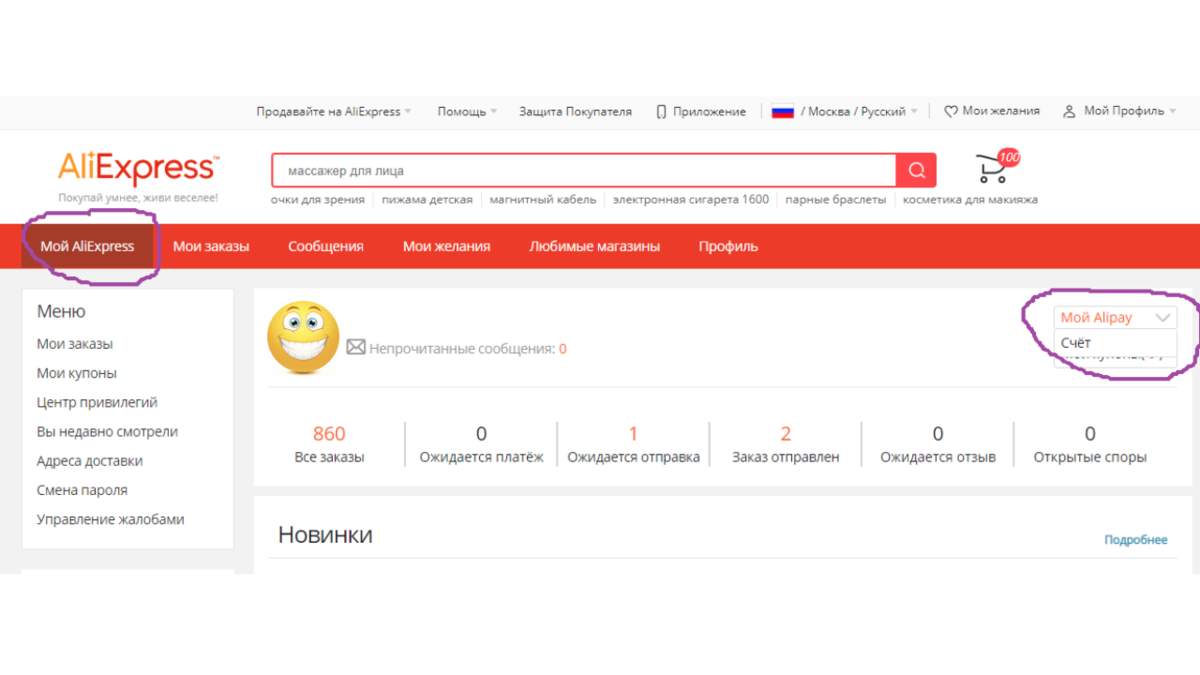Click suggested search электронная сигарета 1600
The width and height of the screenshot is (1200, 675).
[x=691, y=200]
